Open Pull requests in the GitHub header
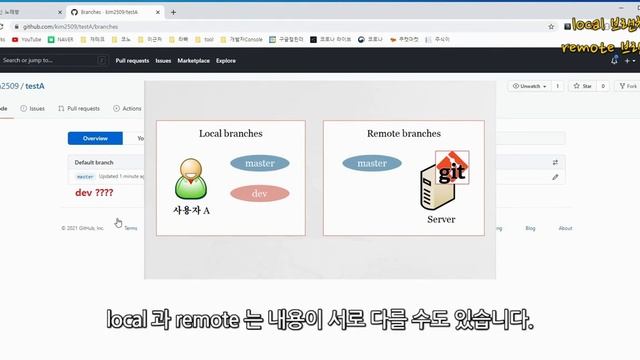The width and height of the screenshot is (640, 360). tap(132, 60)
